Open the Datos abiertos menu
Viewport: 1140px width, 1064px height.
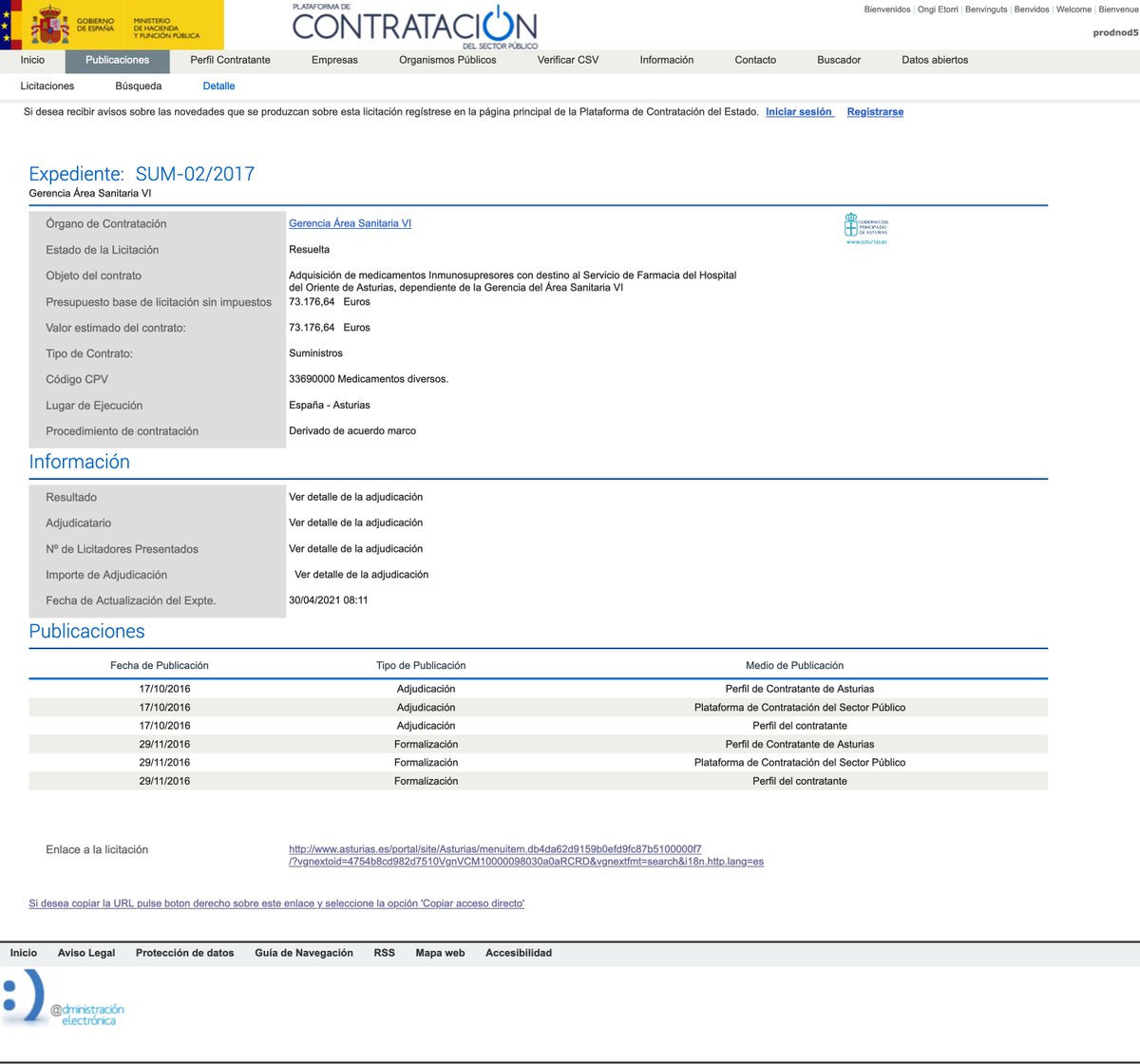pos(935,60)
